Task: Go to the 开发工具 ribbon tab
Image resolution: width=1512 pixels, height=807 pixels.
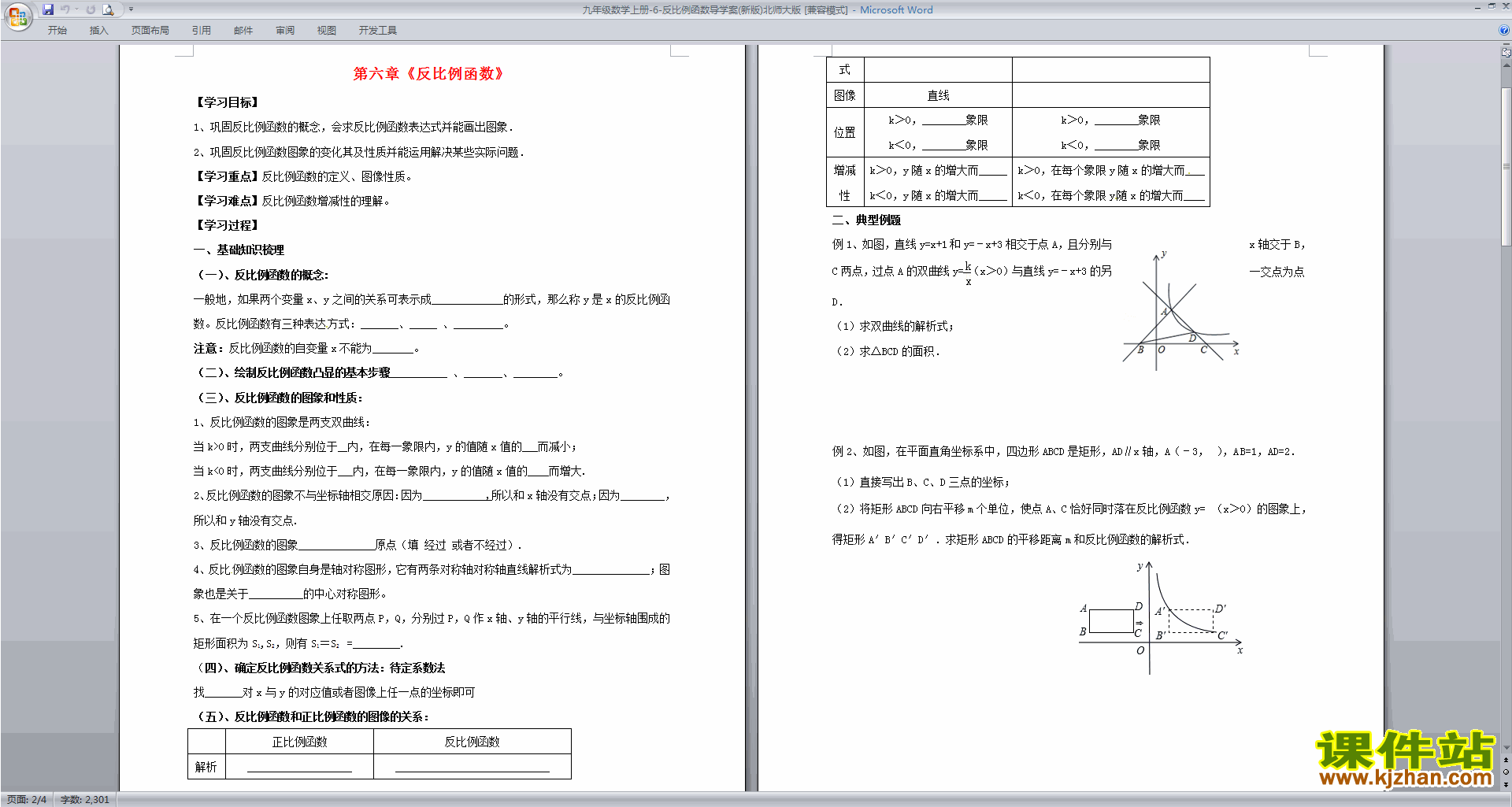Action: pyautogui.click(x=378, y=30)
